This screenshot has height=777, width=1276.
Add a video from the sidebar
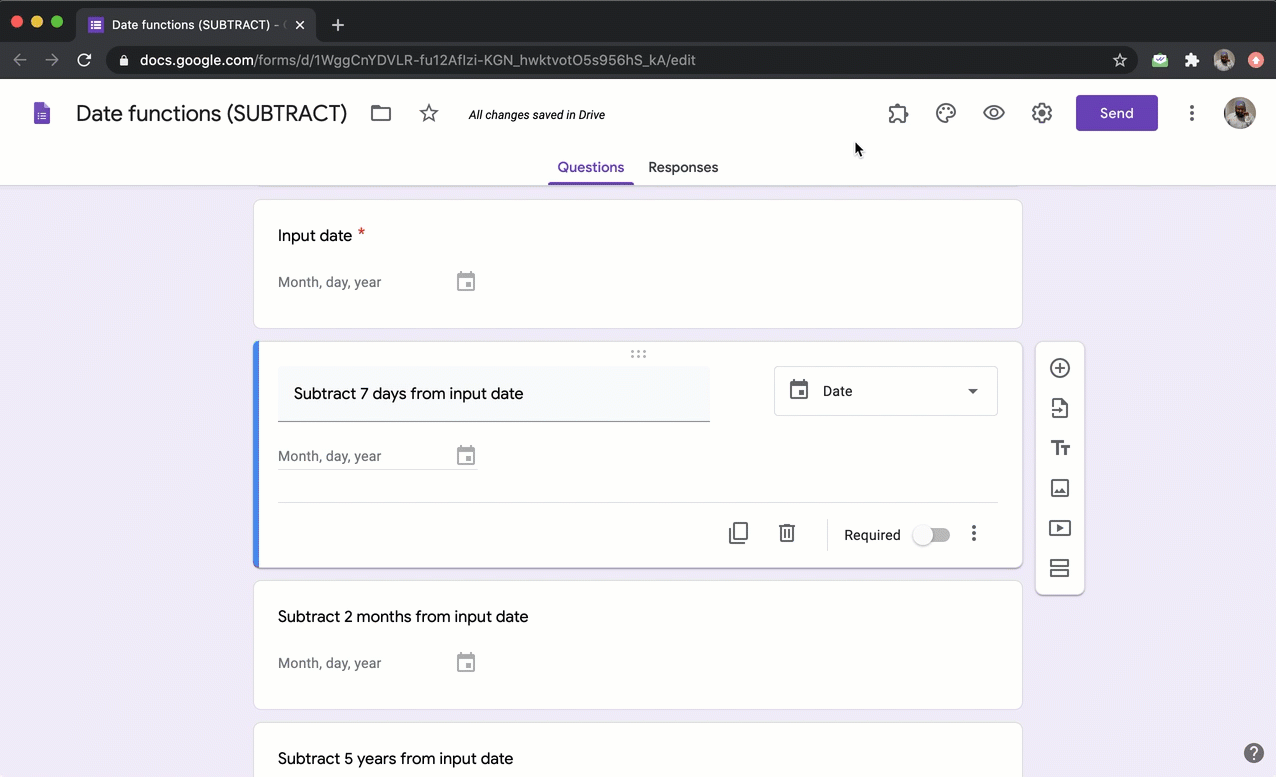(1060, 528)
